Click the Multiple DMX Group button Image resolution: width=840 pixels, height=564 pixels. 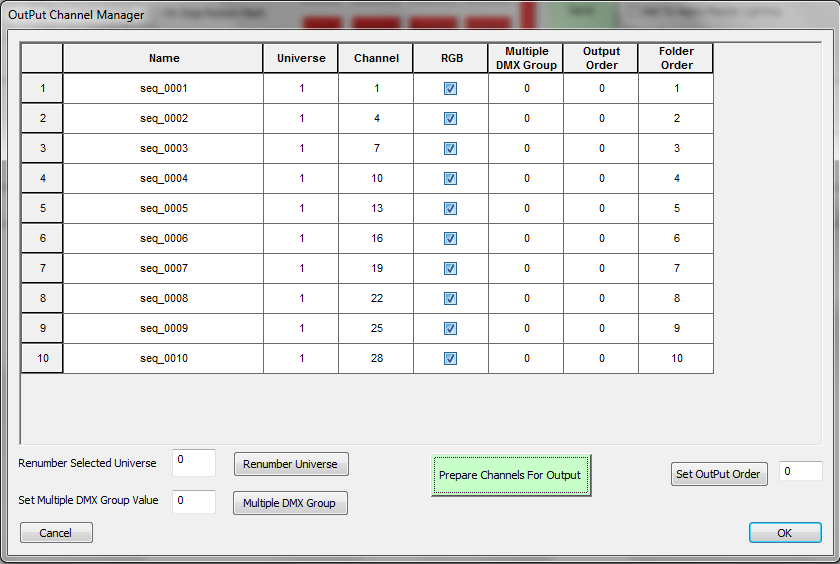click(290, 503)
